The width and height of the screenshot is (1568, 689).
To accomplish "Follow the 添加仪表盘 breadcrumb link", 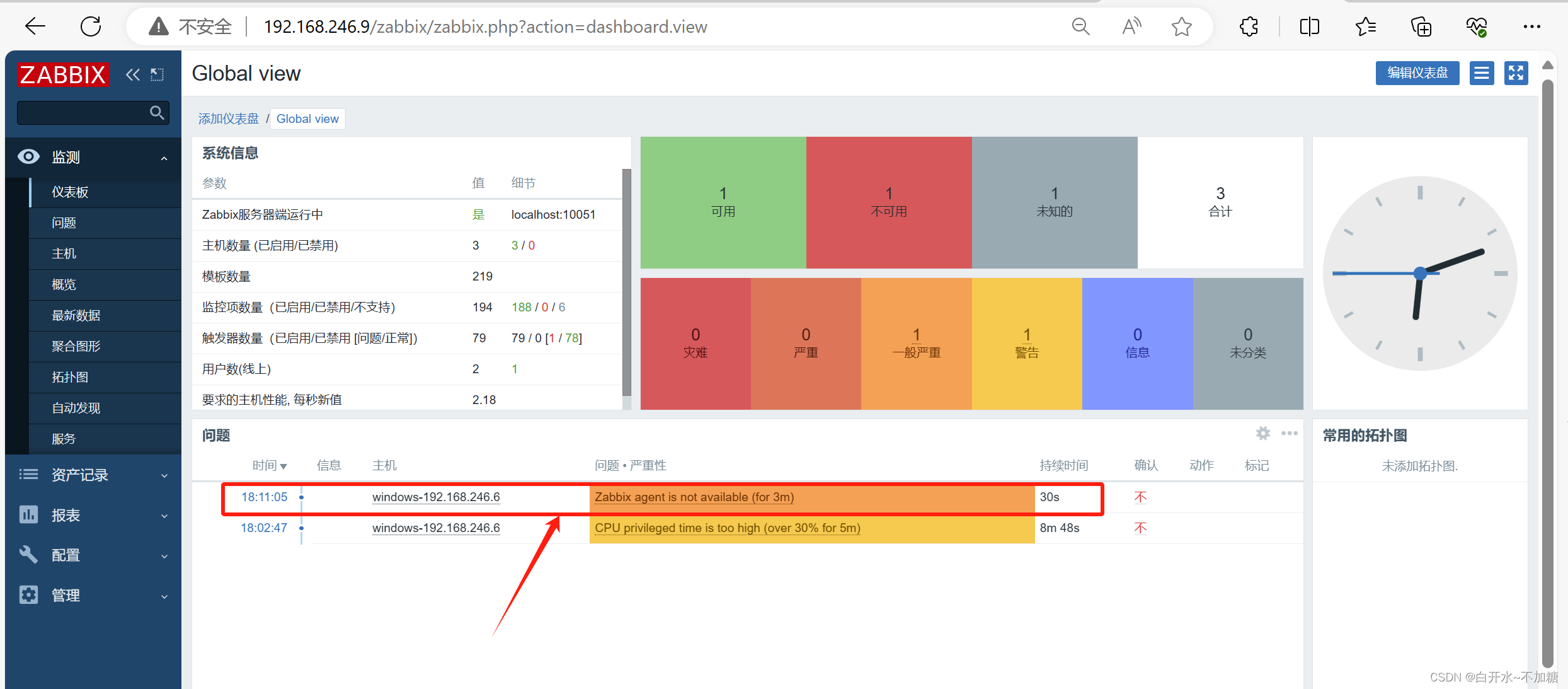I will coord(228,119).
